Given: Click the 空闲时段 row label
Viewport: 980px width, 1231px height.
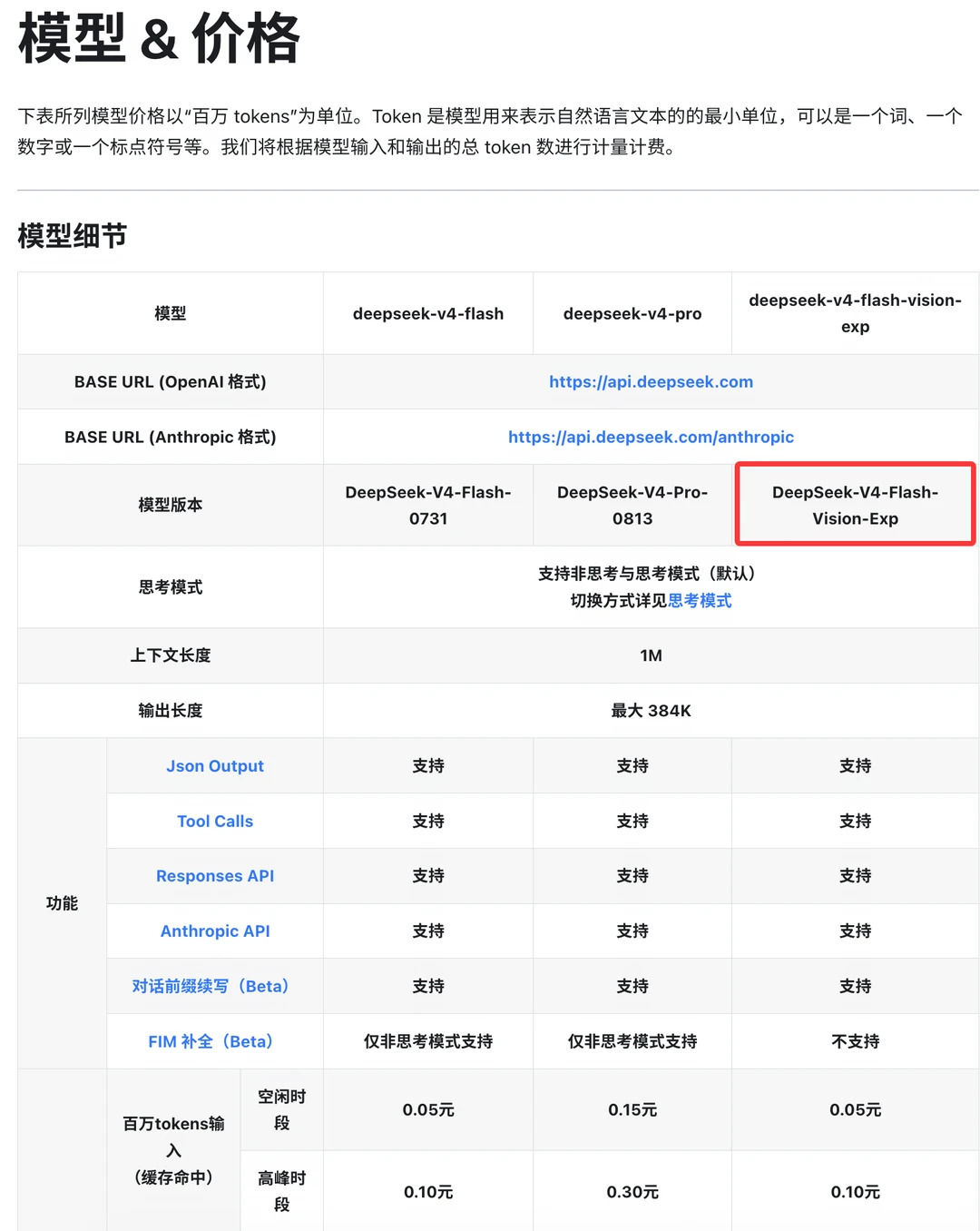Looking at the screenshot, I should click(281, 1110).
